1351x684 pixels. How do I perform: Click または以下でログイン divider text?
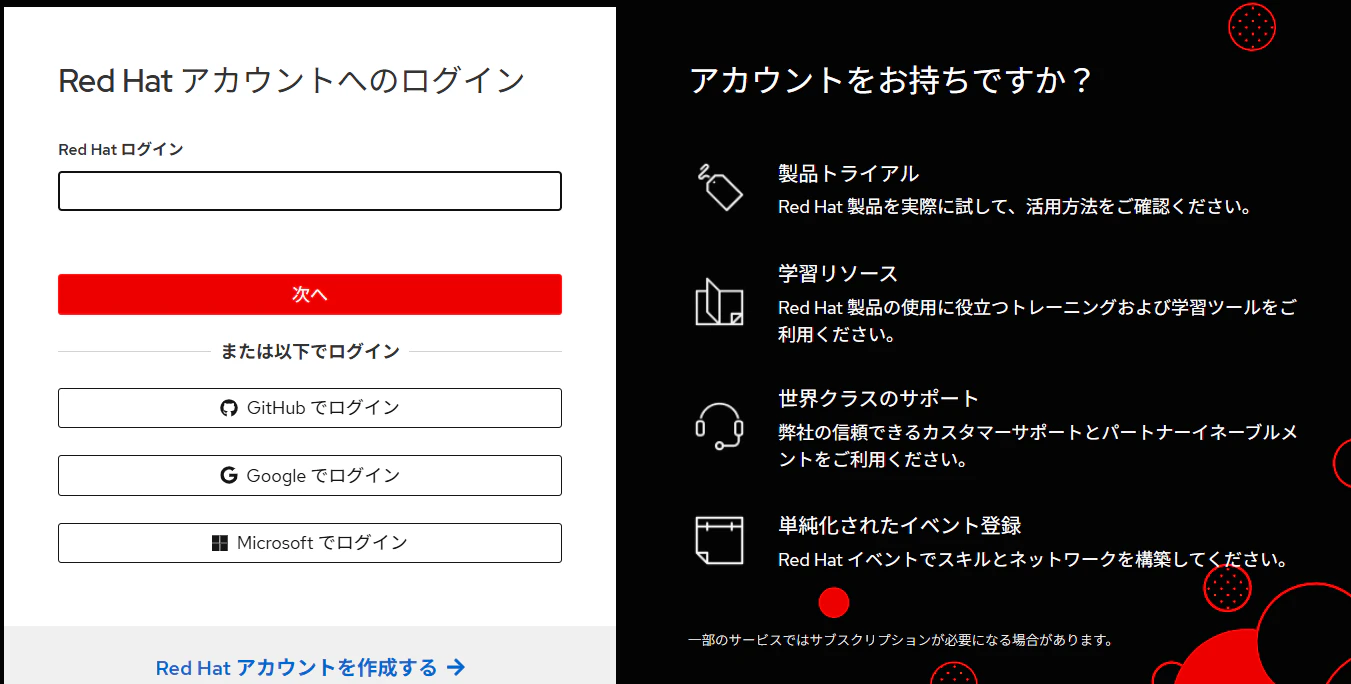[x=310, y=352]
